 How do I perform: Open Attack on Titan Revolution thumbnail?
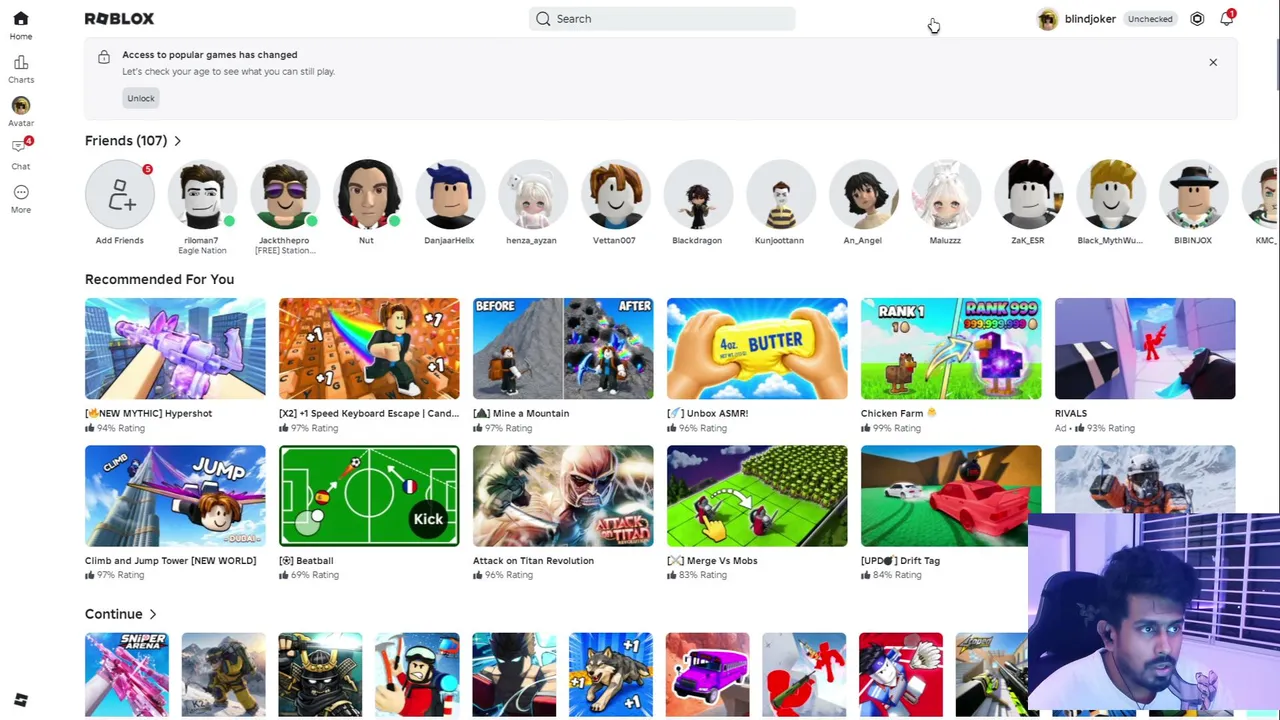click(563, 496)
